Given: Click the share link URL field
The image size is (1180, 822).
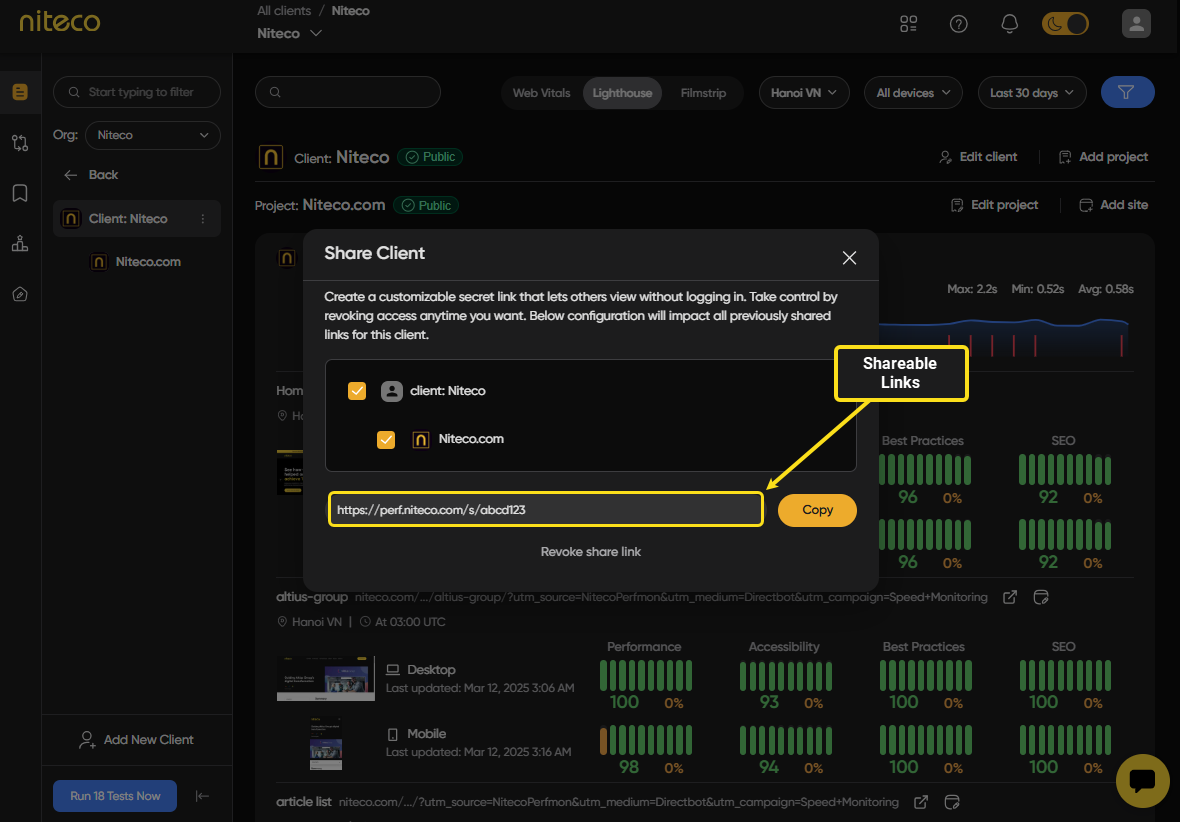Looking at the screenshot, I should click(x=546, y=510).
